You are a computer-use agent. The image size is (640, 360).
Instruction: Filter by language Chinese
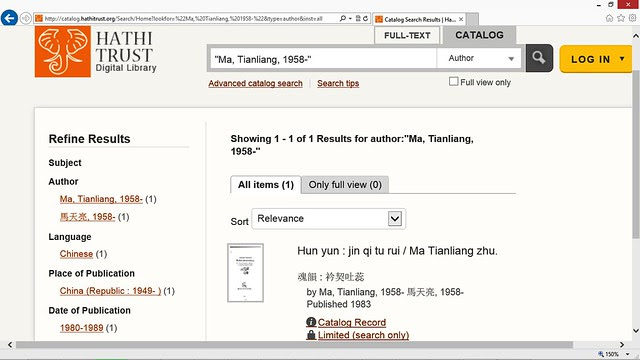tap(76, 254)
